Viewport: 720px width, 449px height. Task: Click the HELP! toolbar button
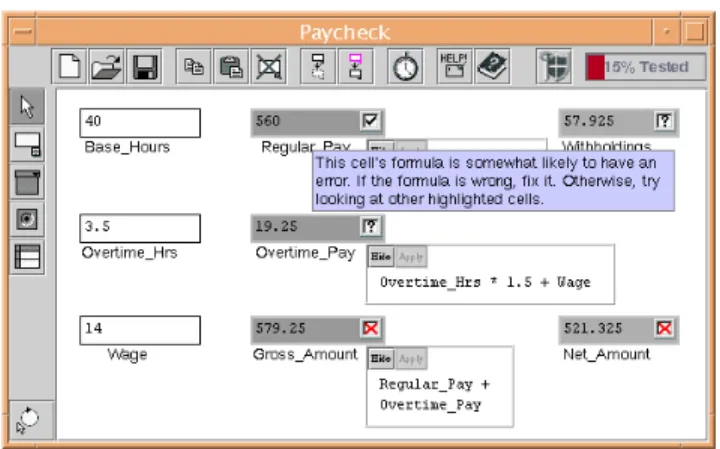(454, 67)
